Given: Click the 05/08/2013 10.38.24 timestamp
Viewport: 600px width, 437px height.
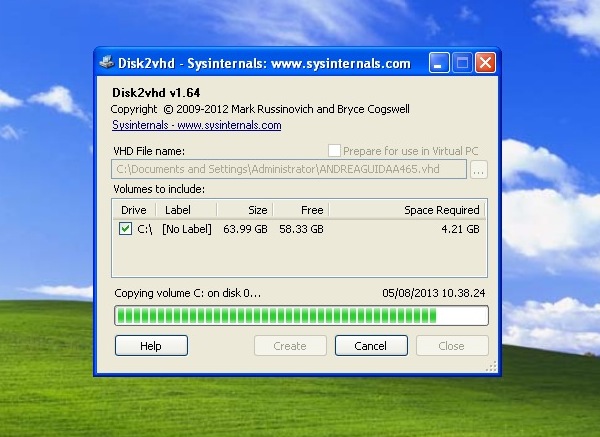Looking at the screenshot, I should tap(434, 293).
